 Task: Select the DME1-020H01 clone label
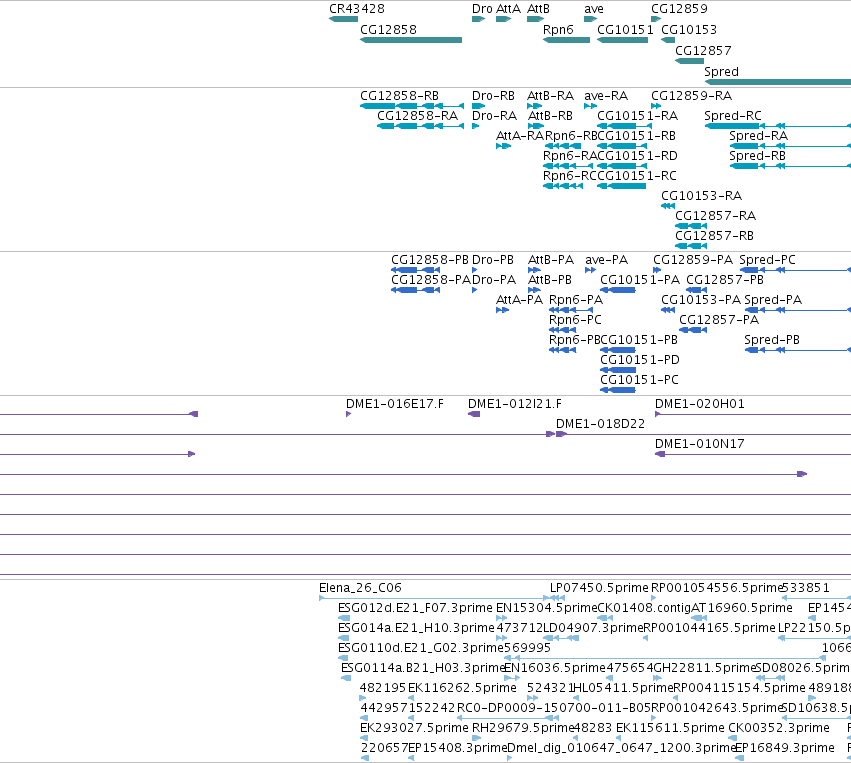700,404
